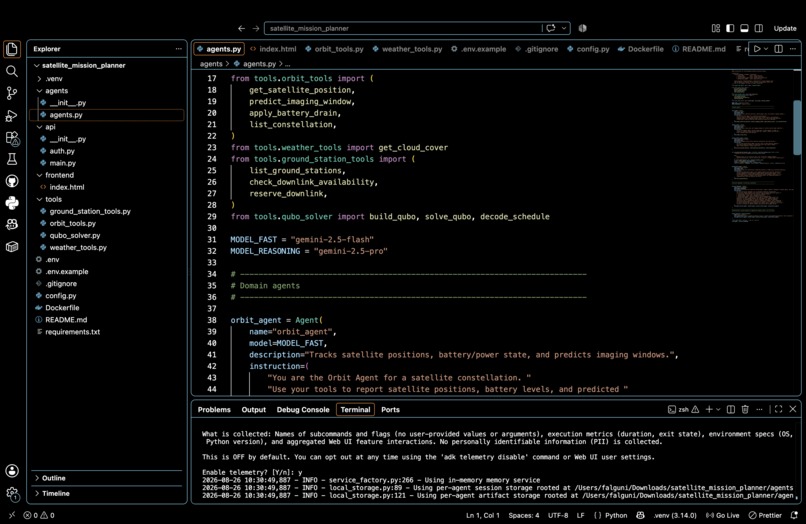
Task: Toggle the bottom panel visibility
Action: point(744,28)
